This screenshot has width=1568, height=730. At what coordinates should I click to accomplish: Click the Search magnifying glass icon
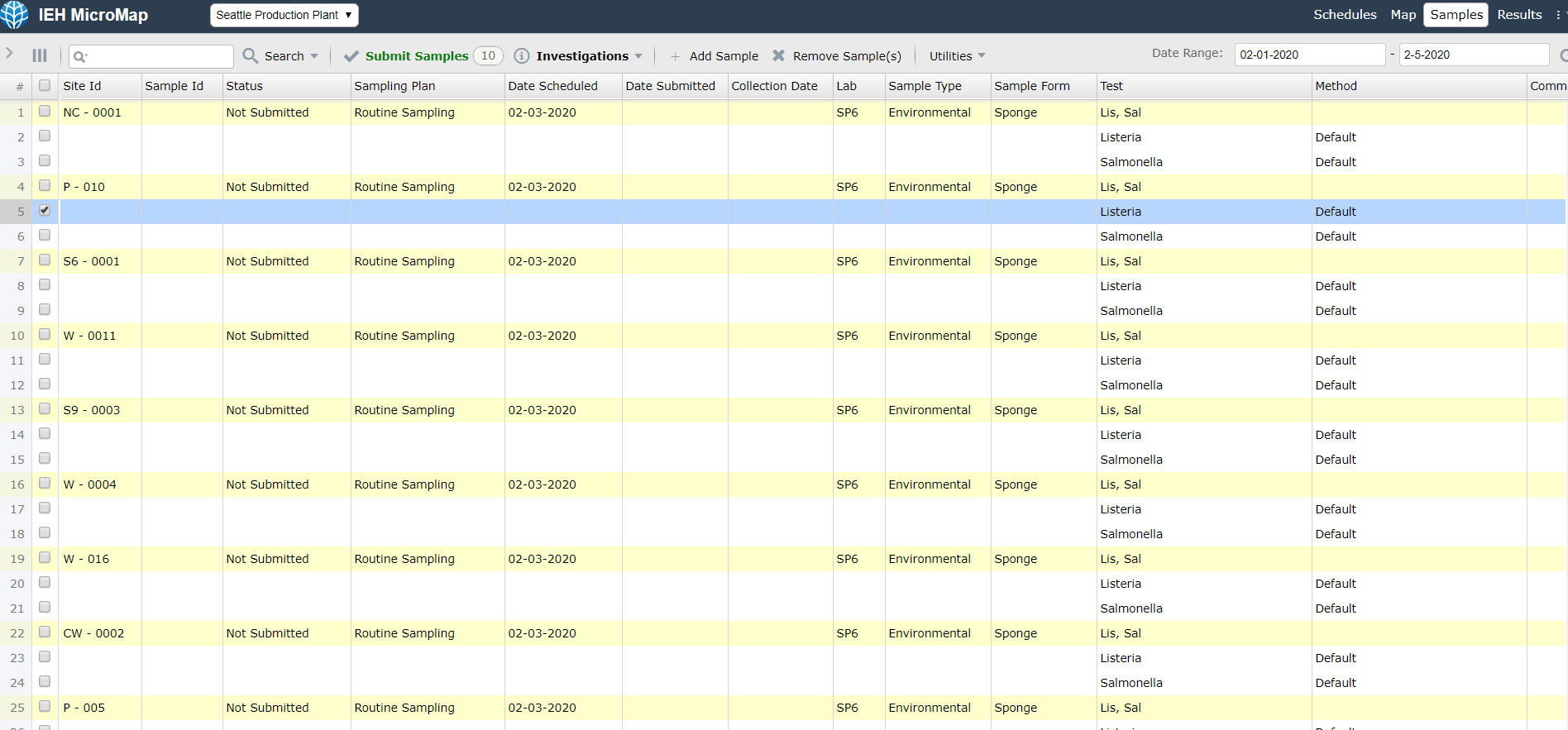point(250,55)
